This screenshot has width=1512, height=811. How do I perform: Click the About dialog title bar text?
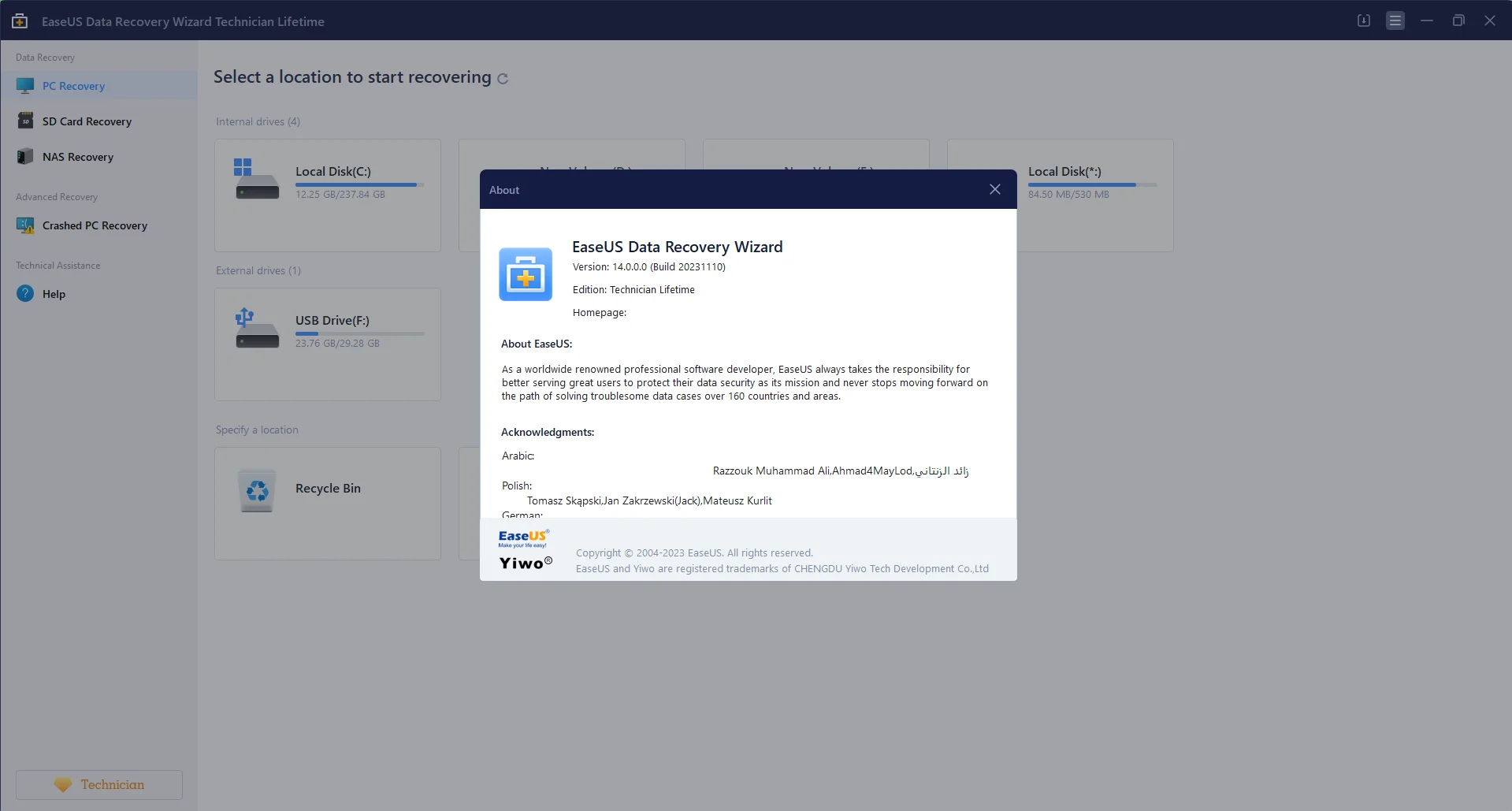click(x=504, y=190)
